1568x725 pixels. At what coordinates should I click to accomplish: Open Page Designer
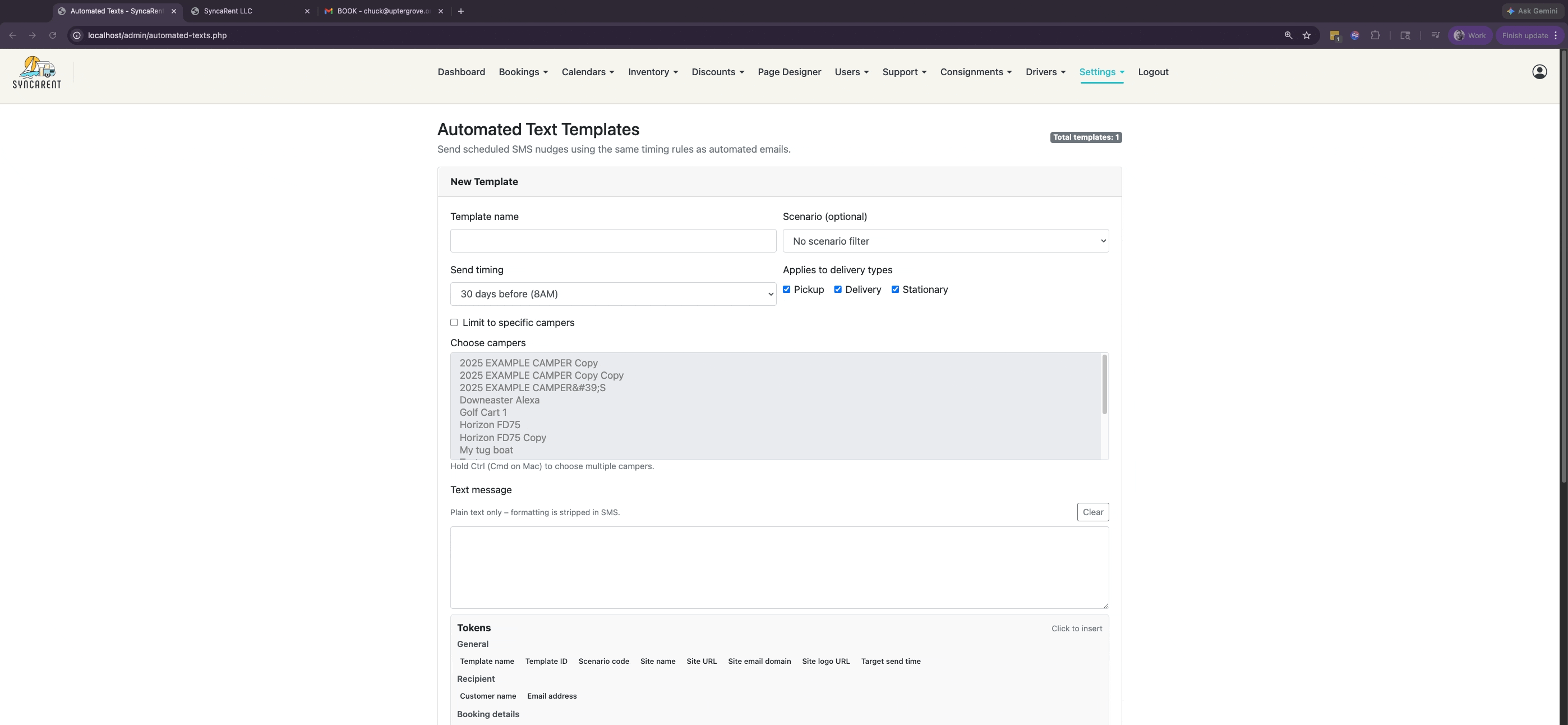click(x=789, y=72)
